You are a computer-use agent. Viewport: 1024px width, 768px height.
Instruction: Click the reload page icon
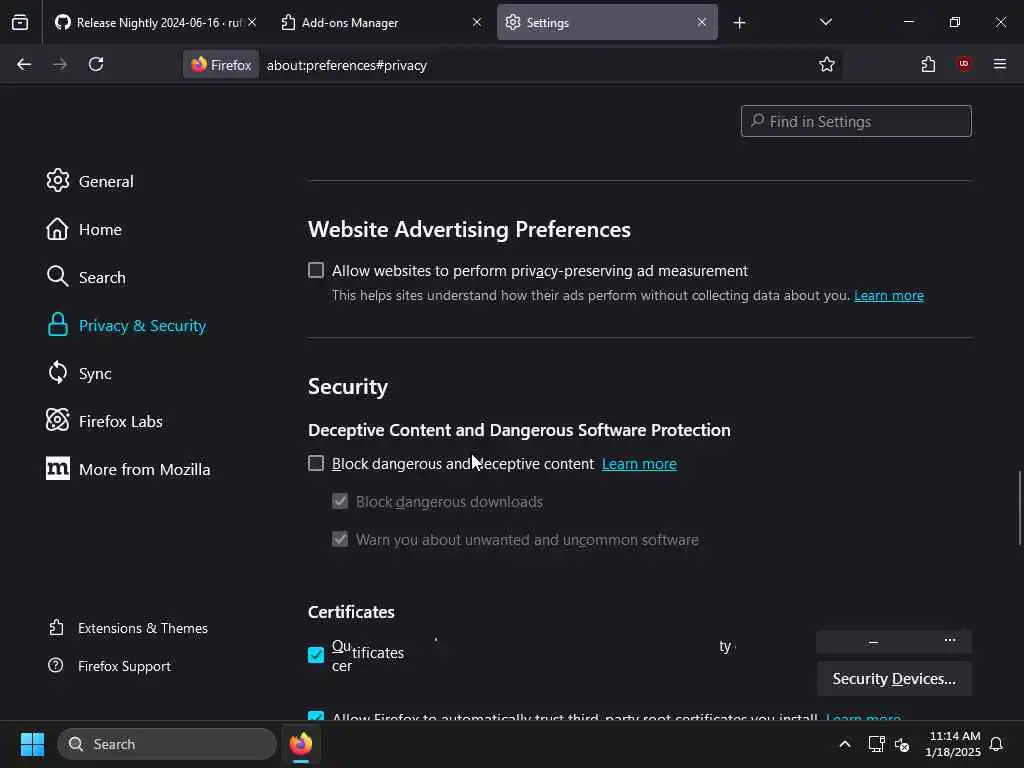[x=96, y=64]
